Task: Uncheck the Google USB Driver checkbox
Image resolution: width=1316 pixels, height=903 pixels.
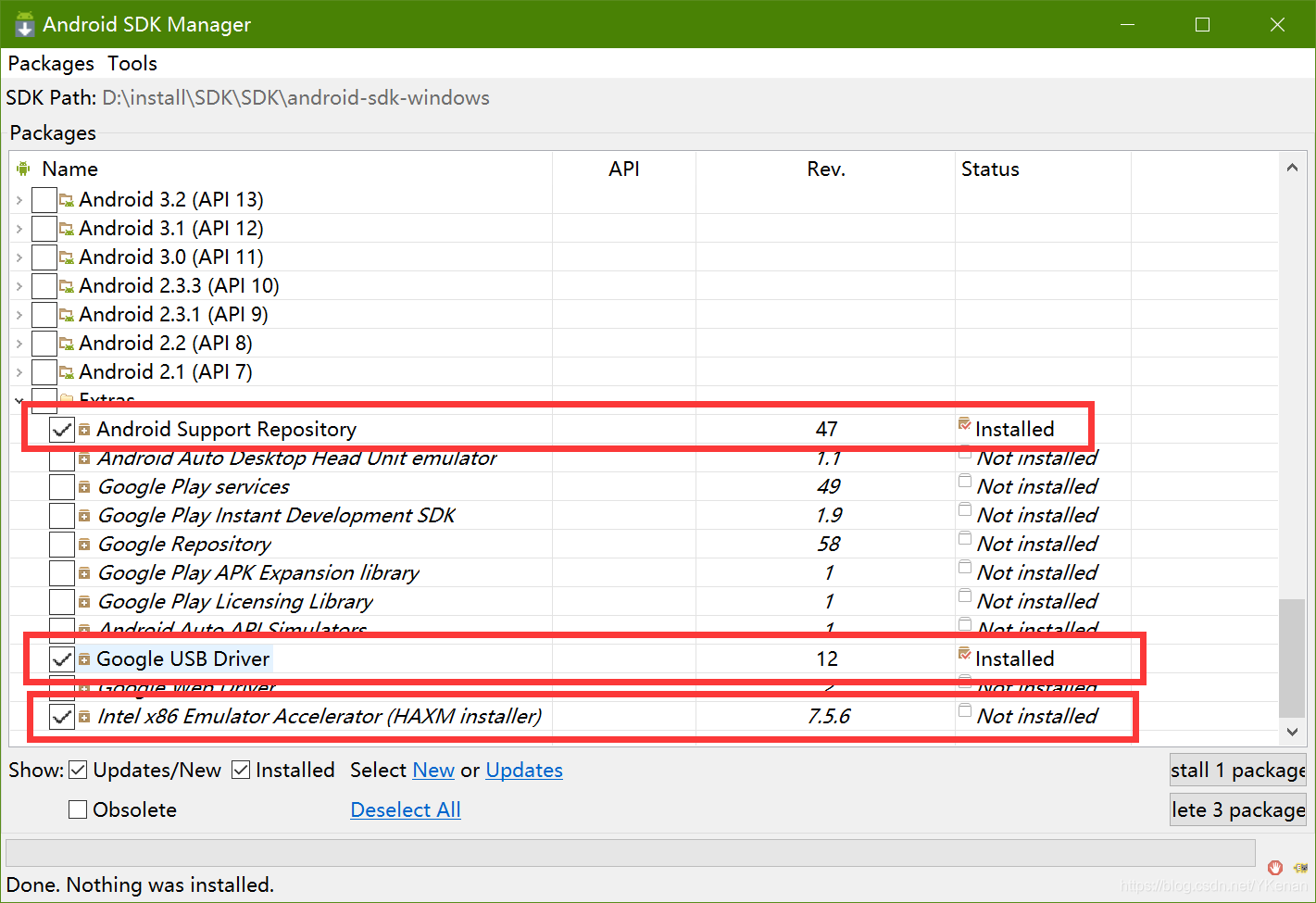Action: click(x=62, y=659)
